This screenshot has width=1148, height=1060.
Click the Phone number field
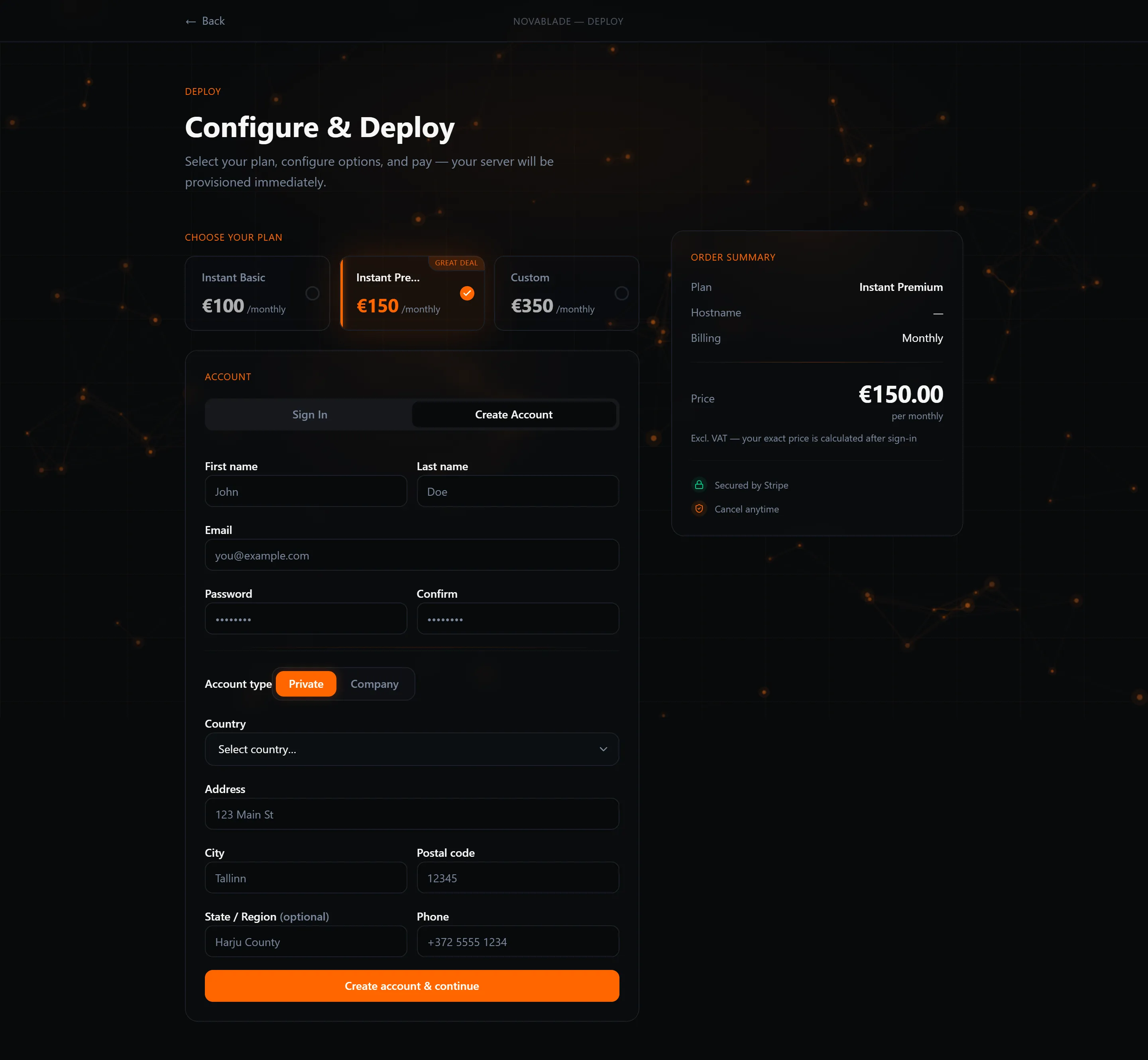click(x=517, y=941)
